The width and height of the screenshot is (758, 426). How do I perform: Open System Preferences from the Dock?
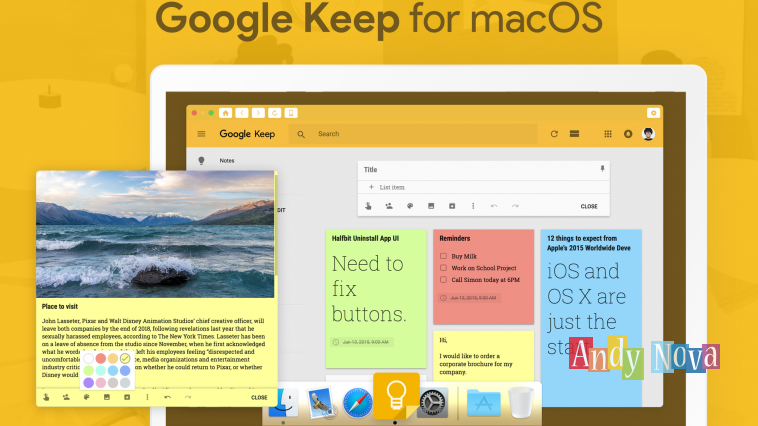[x=432, y=403]
